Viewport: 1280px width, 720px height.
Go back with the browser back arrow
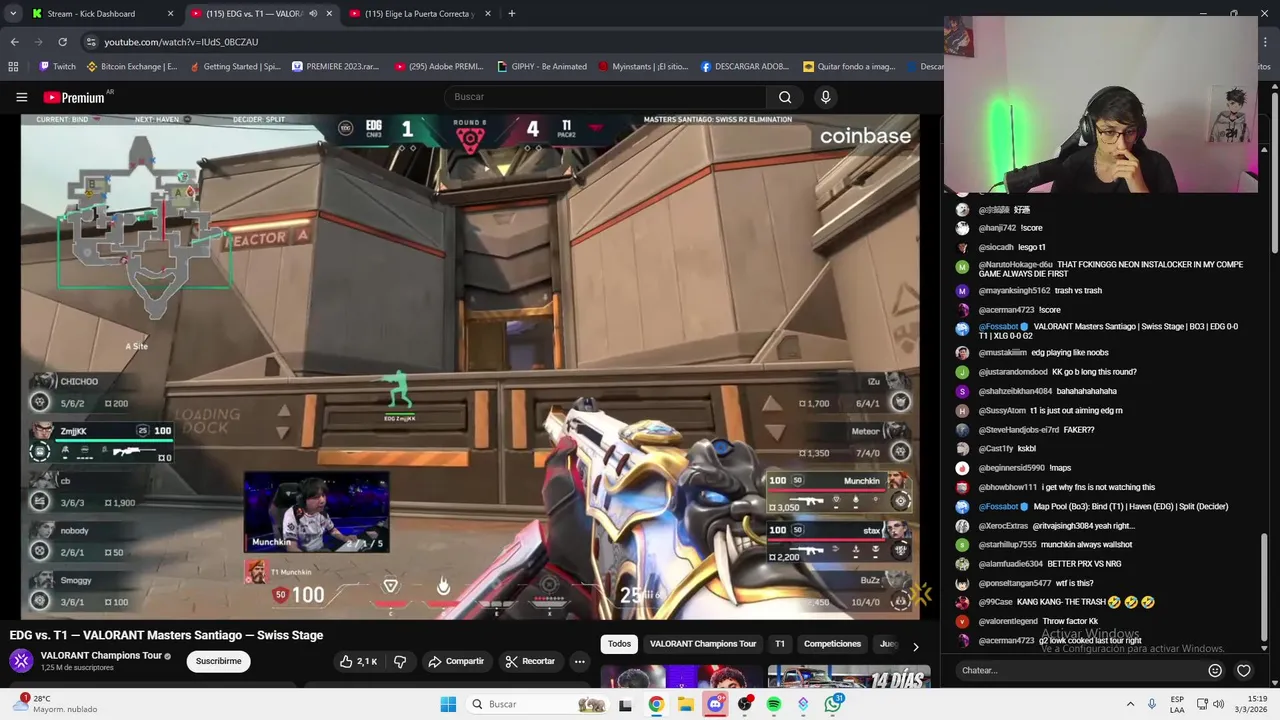tap(14, 42)
